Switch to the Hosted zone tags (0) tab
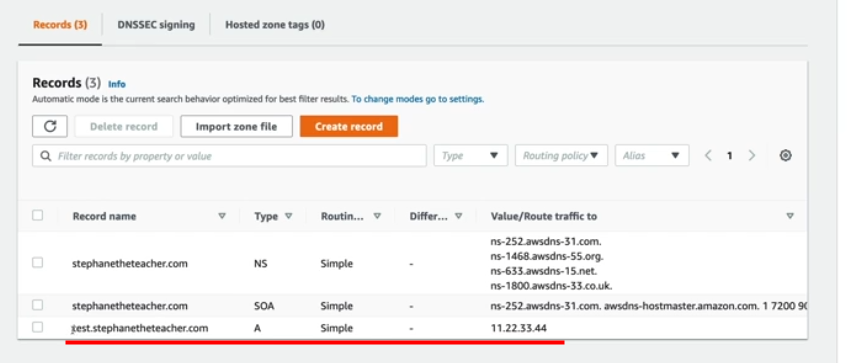Image resolution: width=850 pixels, height=363 pixels. click(275, 25)
